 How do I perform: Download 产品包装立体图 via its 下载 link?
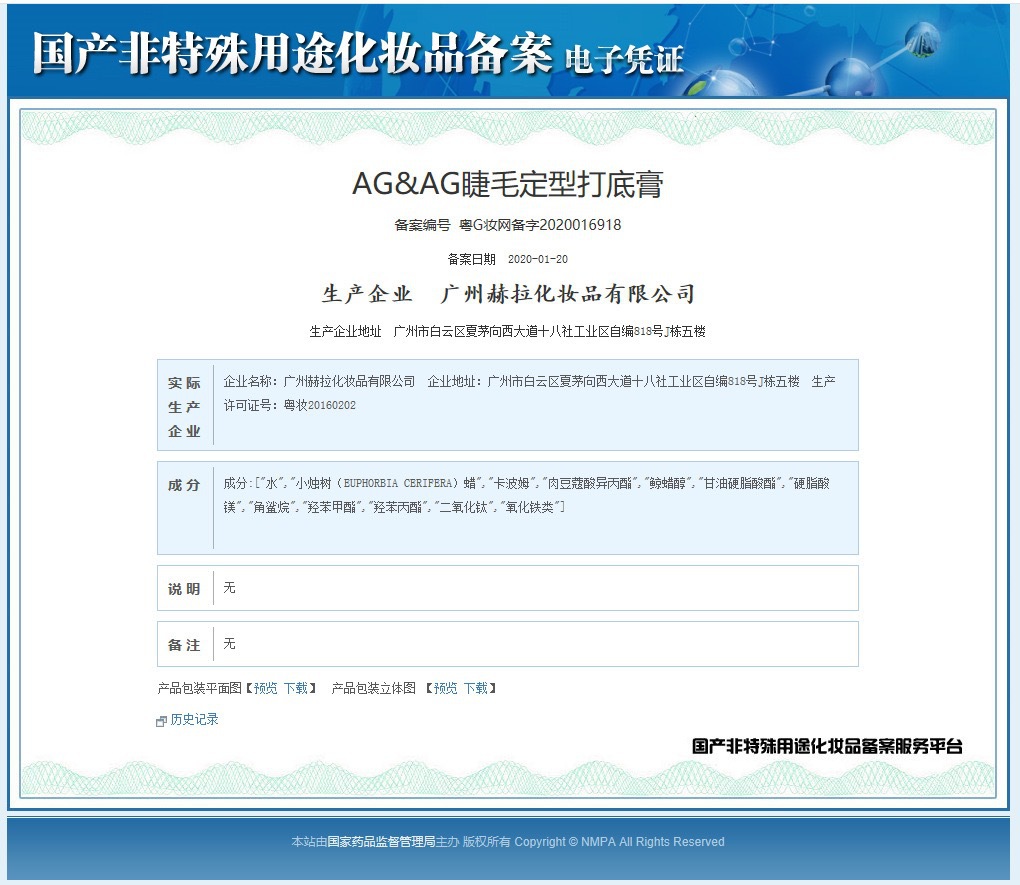pos(476,688)
